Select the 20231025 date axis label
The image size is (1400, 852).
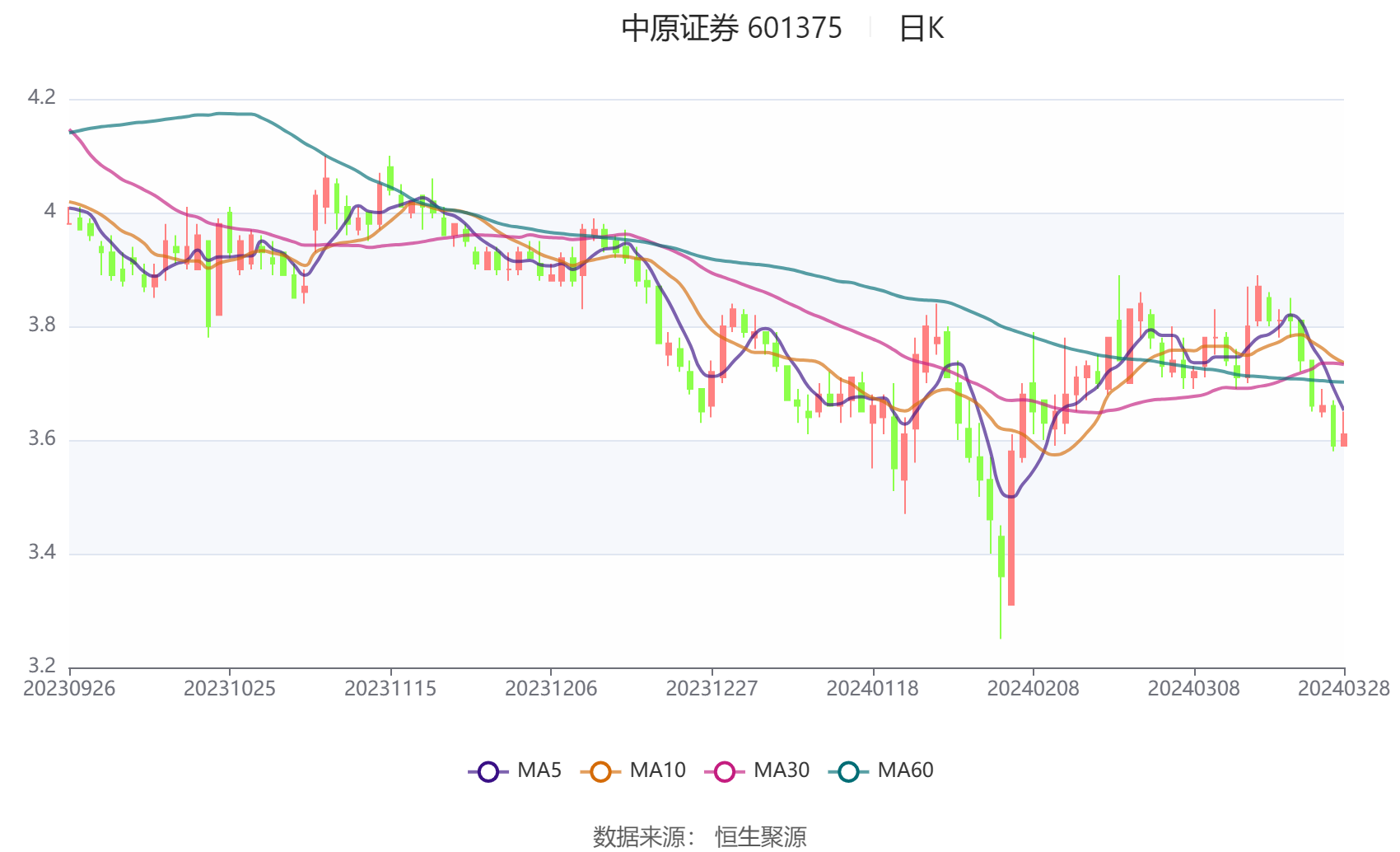[x=230, y=689]
